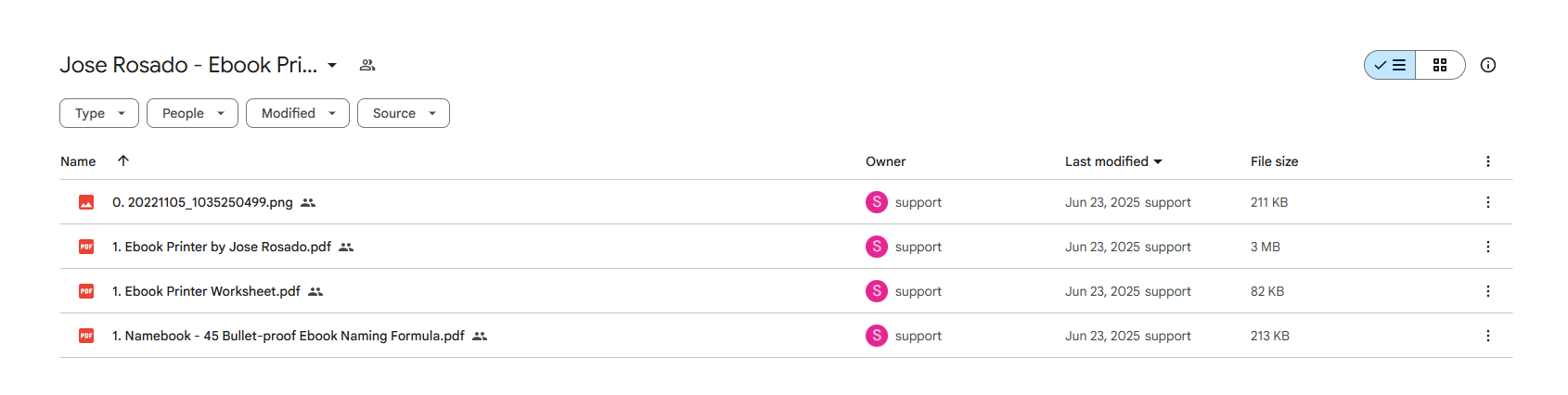Viewport: 1568px width, 395px height.
Task: Open more actions for Ebook Printer Worksheet.pdf
Action: tap(1488, 291)
